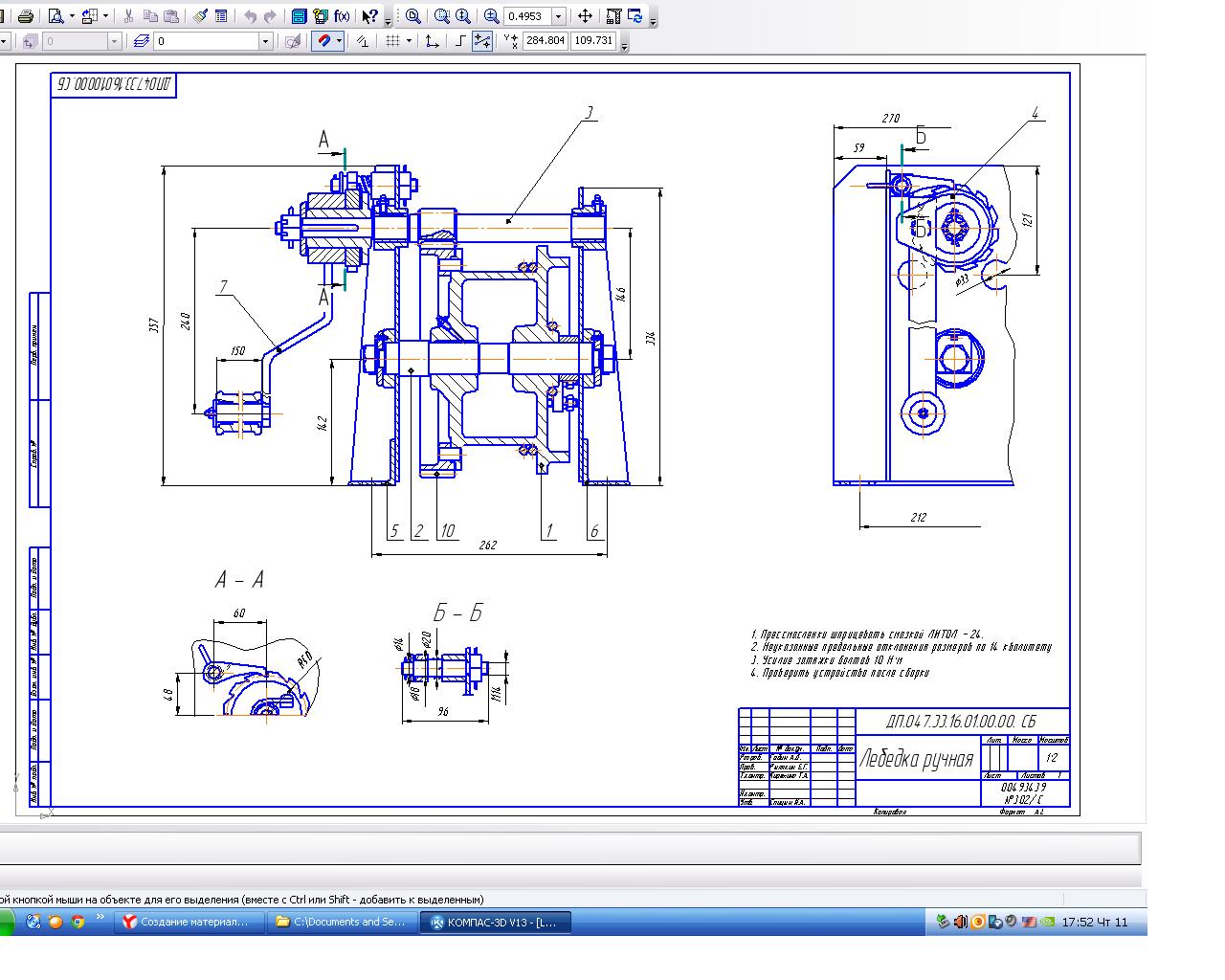Click the X coordinate field 284.804

tap(545, 41)
